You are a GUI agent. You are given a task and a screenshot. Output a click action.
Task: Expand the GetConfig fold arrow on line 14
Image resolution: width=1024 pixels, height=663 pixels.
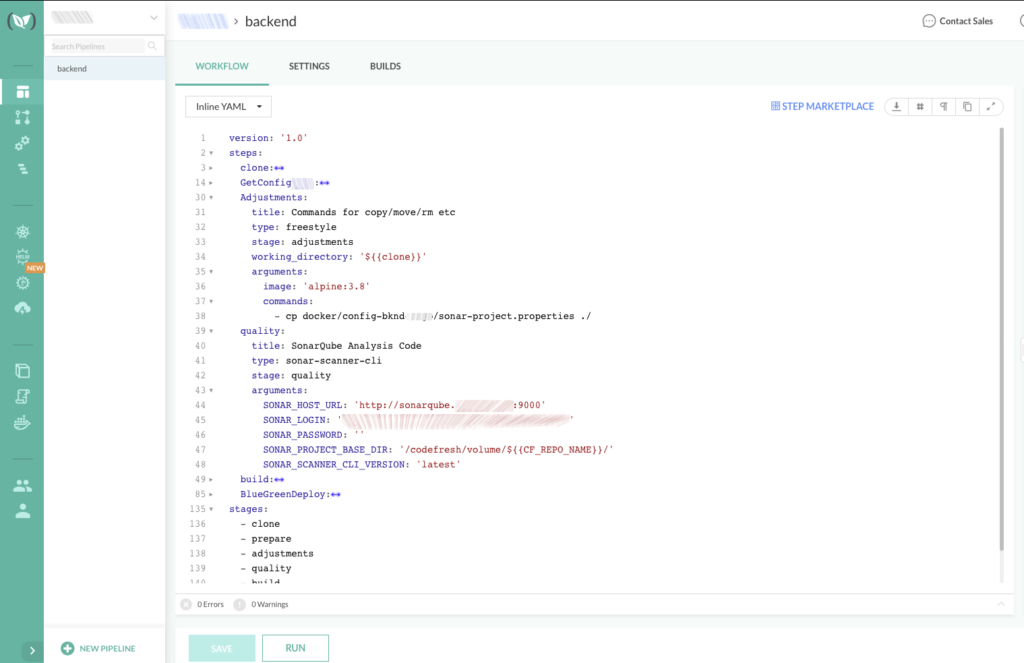211,183
